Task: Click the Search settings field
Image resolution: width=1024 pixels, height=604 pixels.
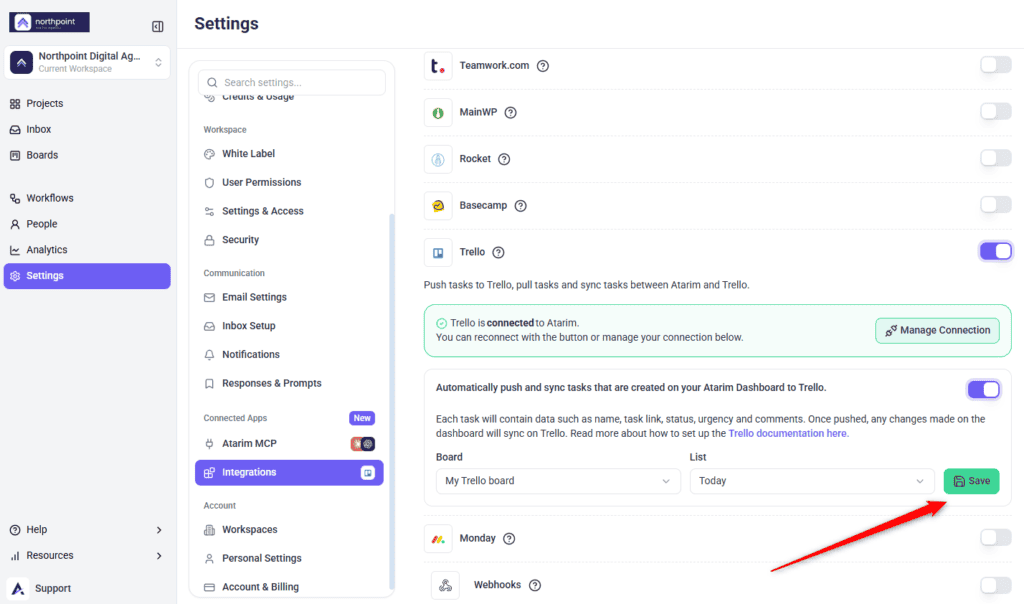Action: [292, 82]
